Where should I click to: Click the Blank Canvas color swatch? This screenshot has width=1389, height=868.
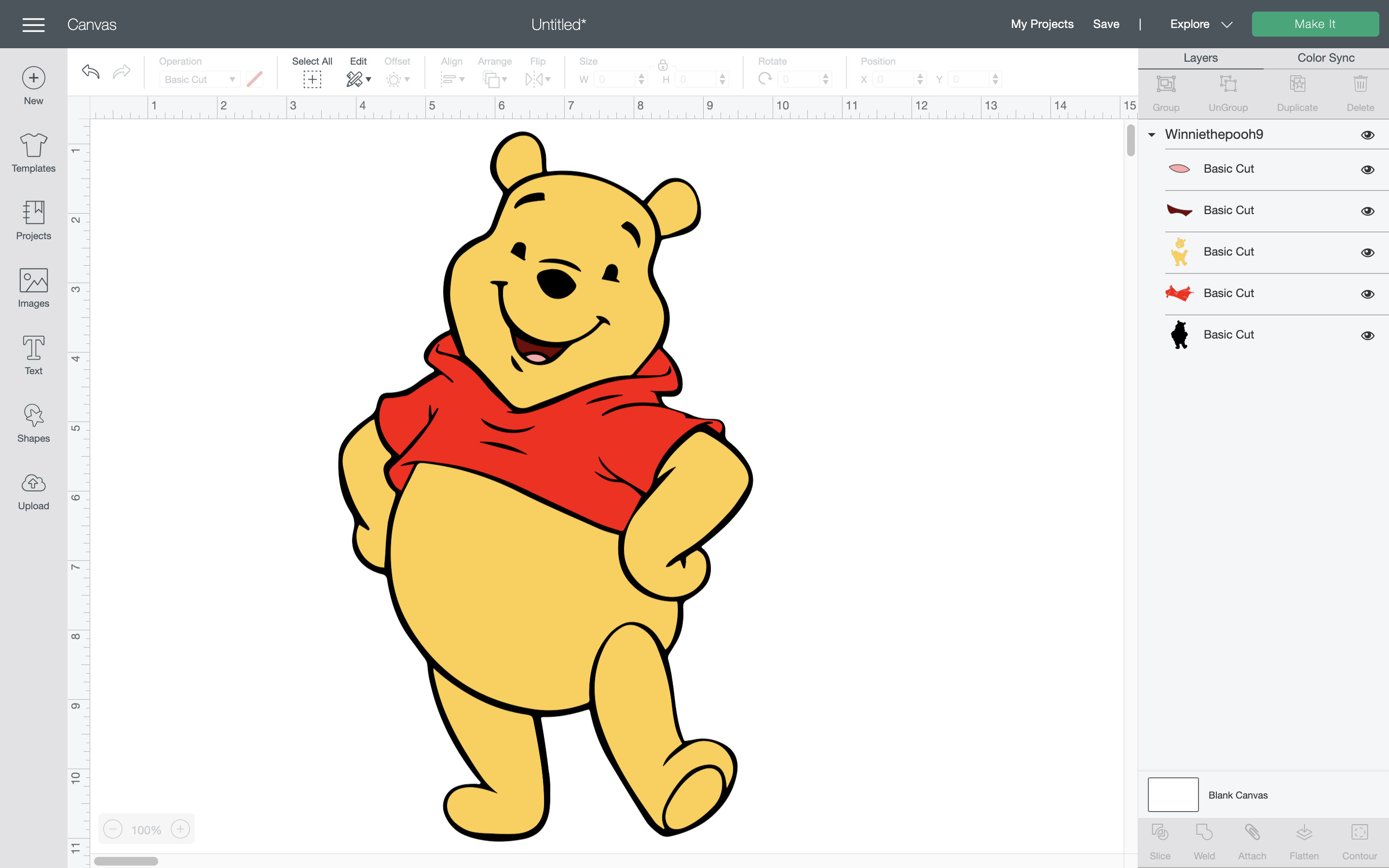coord(1172,795)
